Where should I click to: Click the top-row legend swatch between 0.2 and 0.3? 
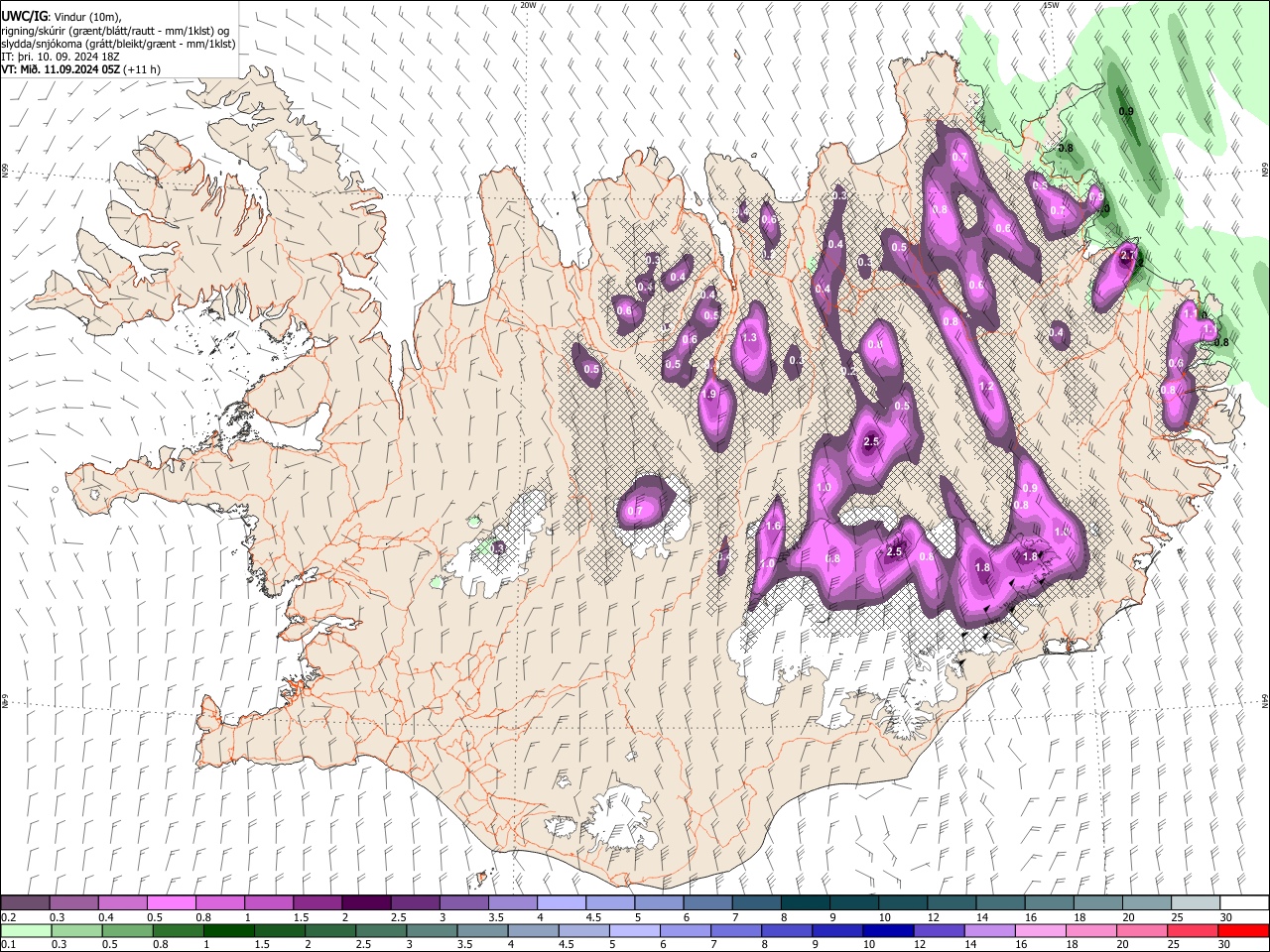[x=25, y=903]
